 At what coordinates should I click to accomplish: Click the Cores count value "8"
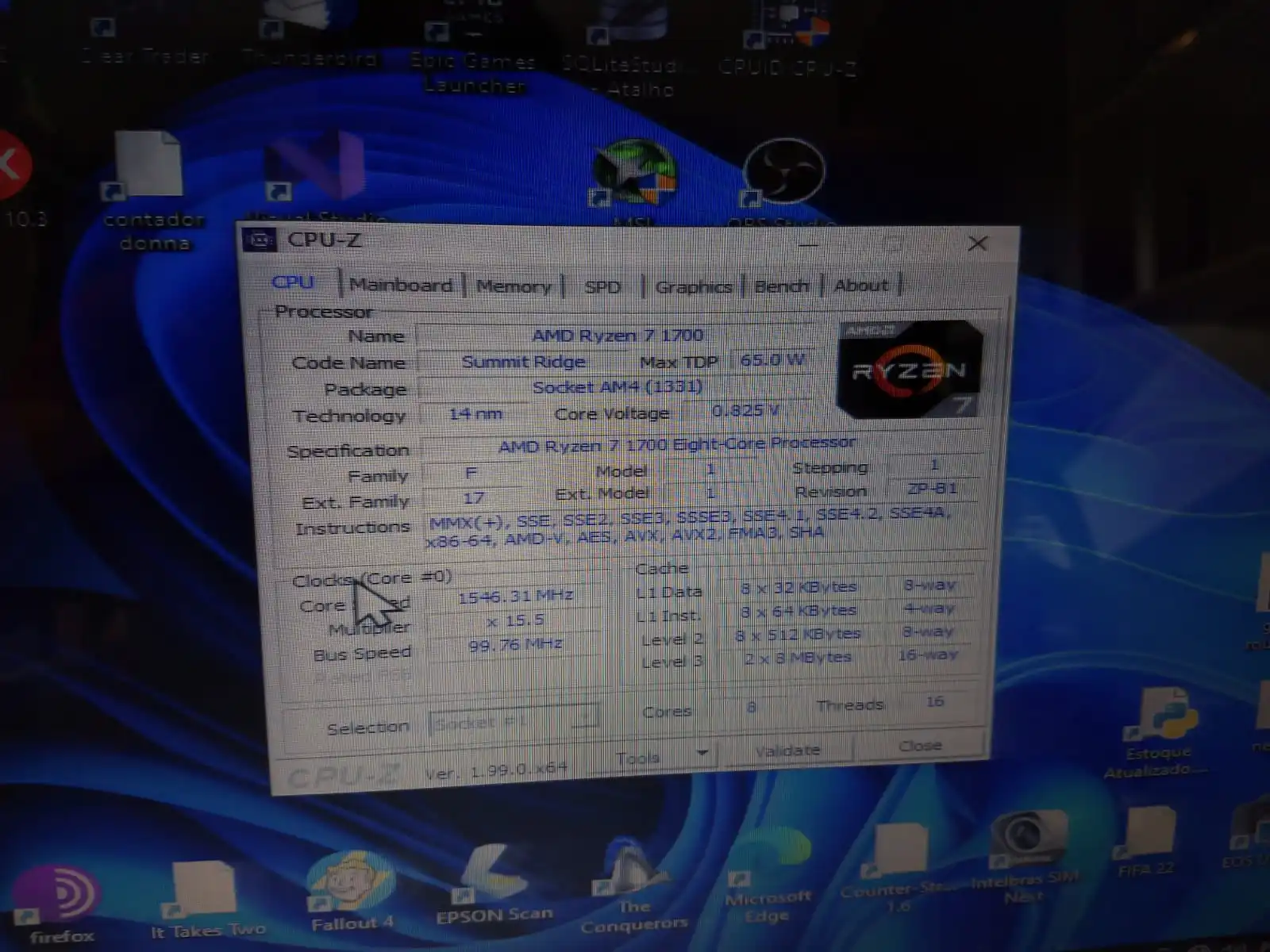click(x=751, y=707)
